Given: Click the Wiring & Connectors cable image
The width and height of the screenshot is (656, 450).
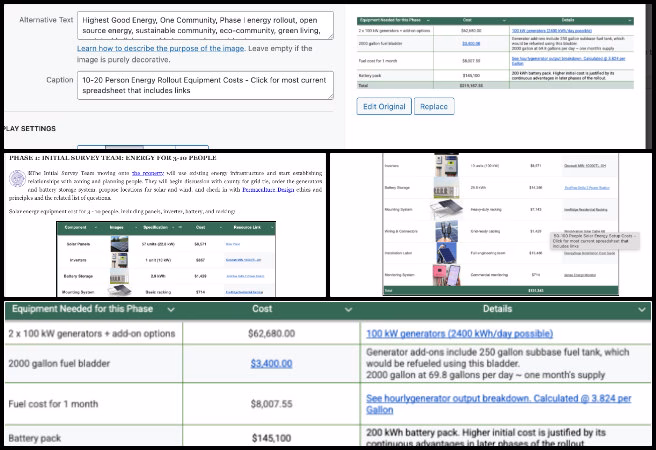Looking at the screenshot, I should point(446,231).
